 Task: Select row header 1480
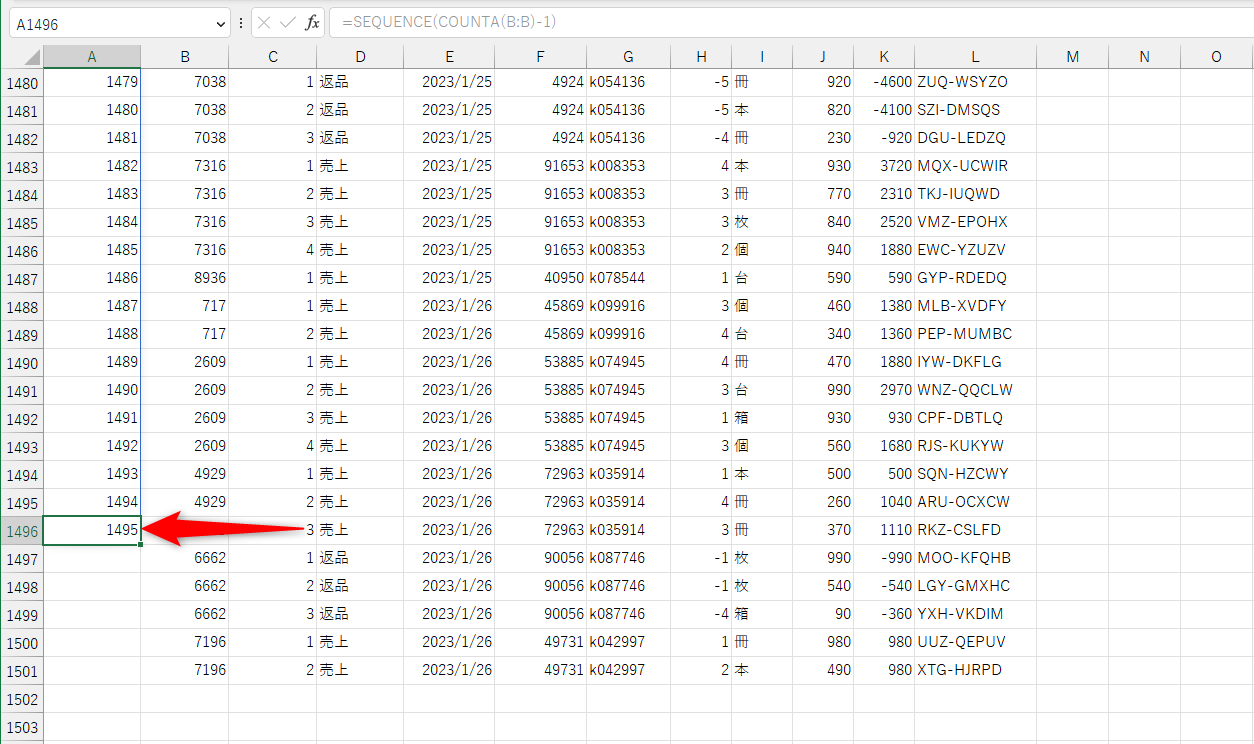coord(22,83)
